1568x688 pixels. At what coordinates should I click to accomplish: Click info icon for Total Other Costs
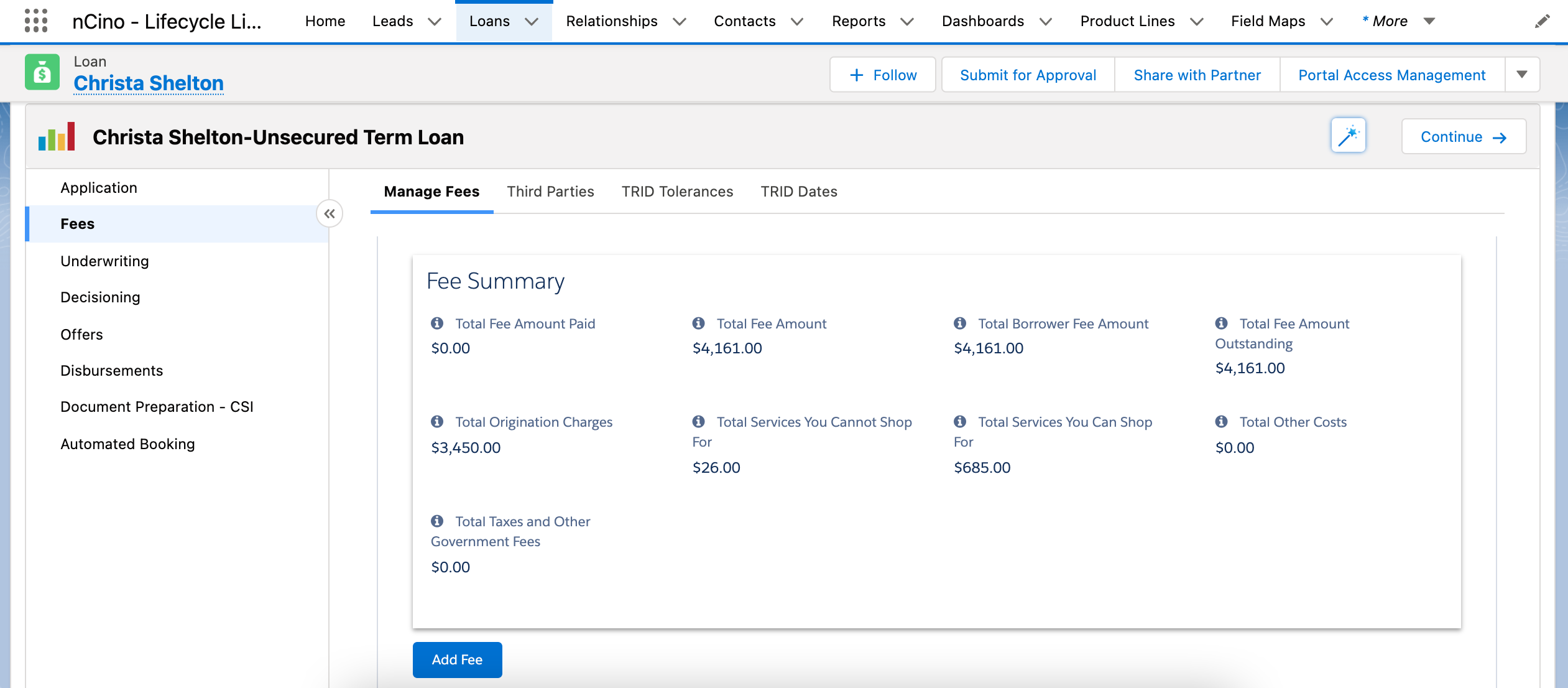coord(1222,422)
